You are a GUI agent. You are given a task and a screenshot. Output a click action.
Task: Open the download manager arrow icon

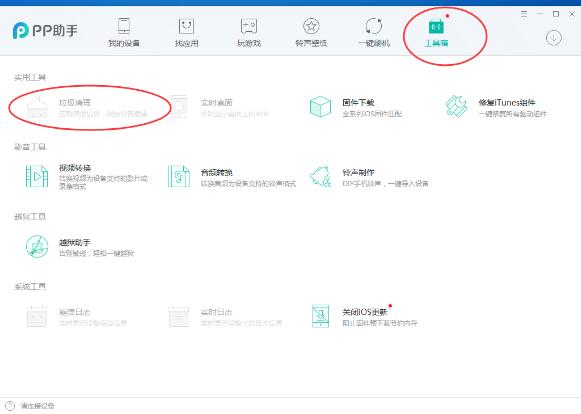[x=554, y=38]
